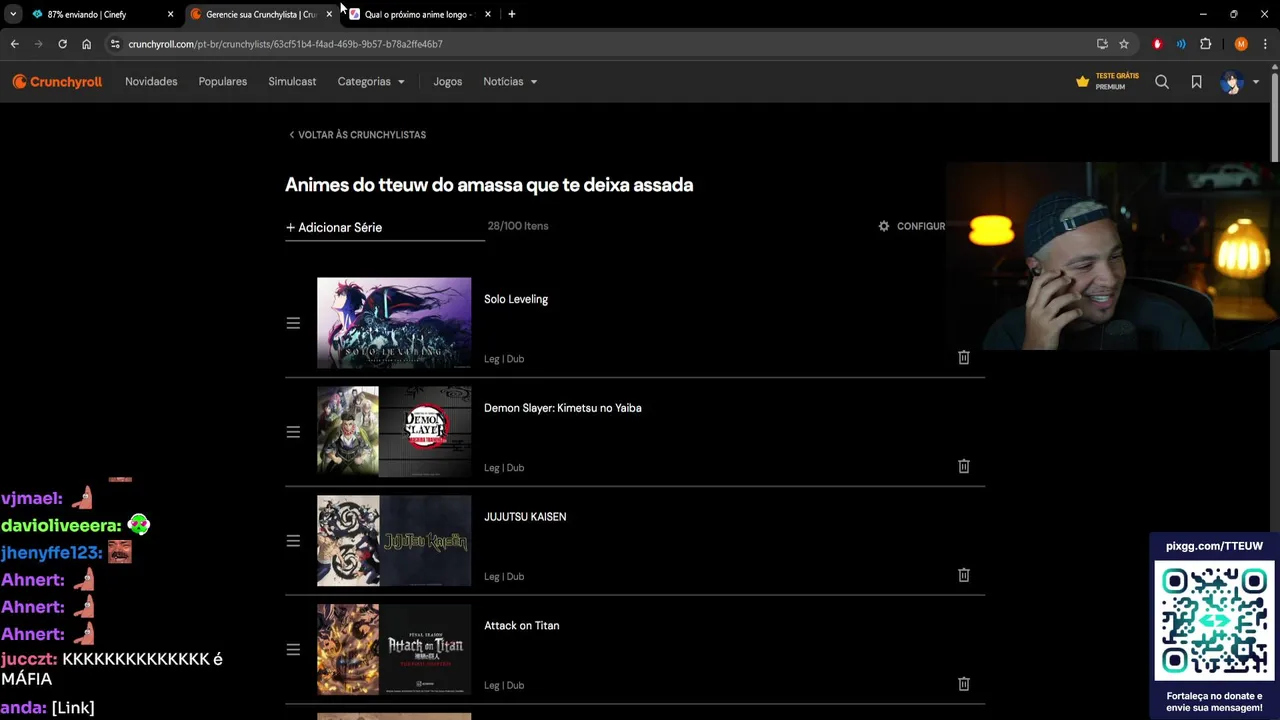
Task: Go back via Voltar às Crunchylistas
Action: (x=357, y=135)
